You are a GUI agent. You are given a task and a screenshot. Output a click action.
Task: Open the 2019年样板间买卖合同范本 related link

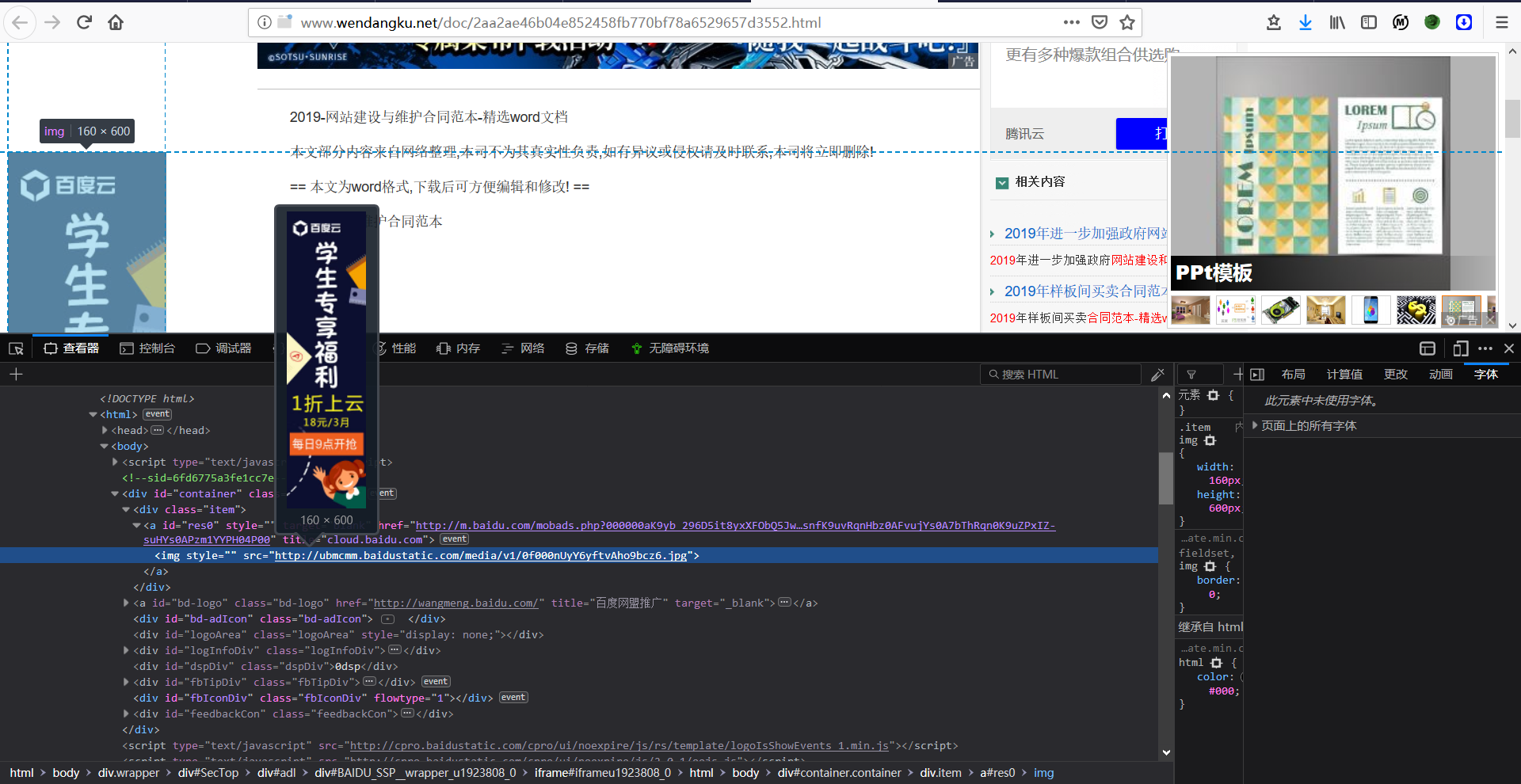(x=1086, y=291)
